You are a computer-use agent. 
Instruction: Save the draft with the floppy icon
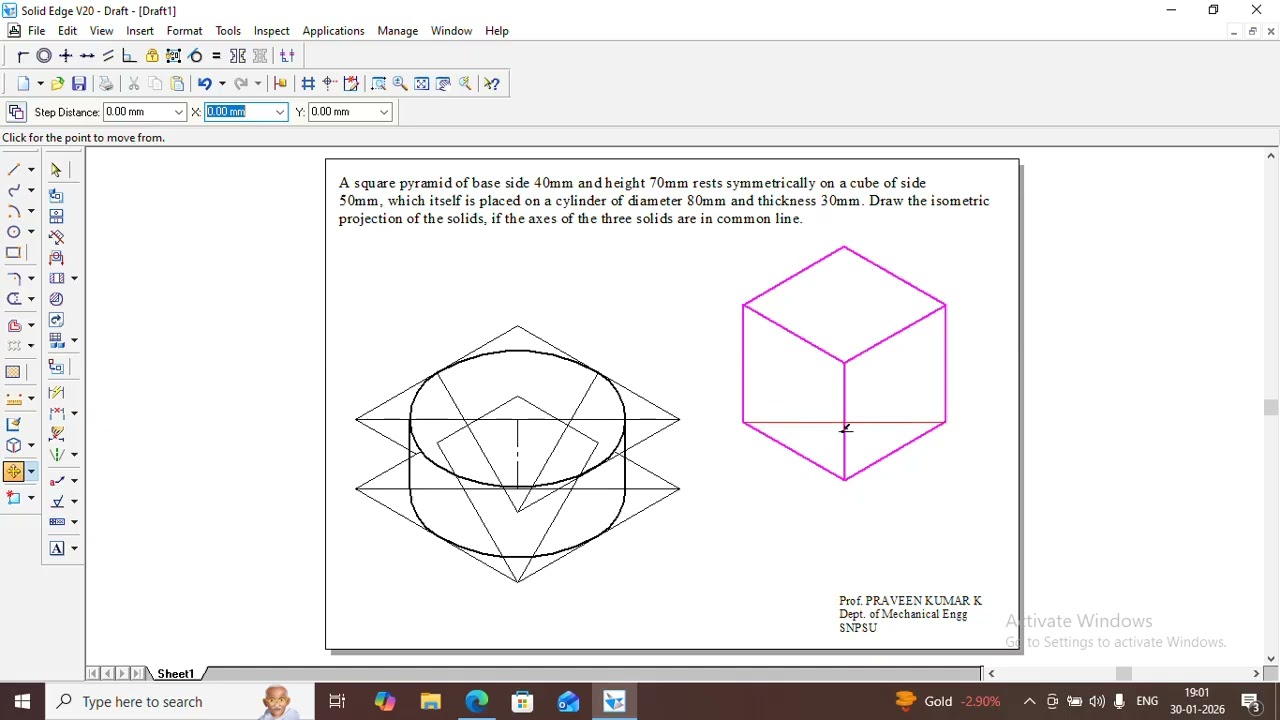79,84
